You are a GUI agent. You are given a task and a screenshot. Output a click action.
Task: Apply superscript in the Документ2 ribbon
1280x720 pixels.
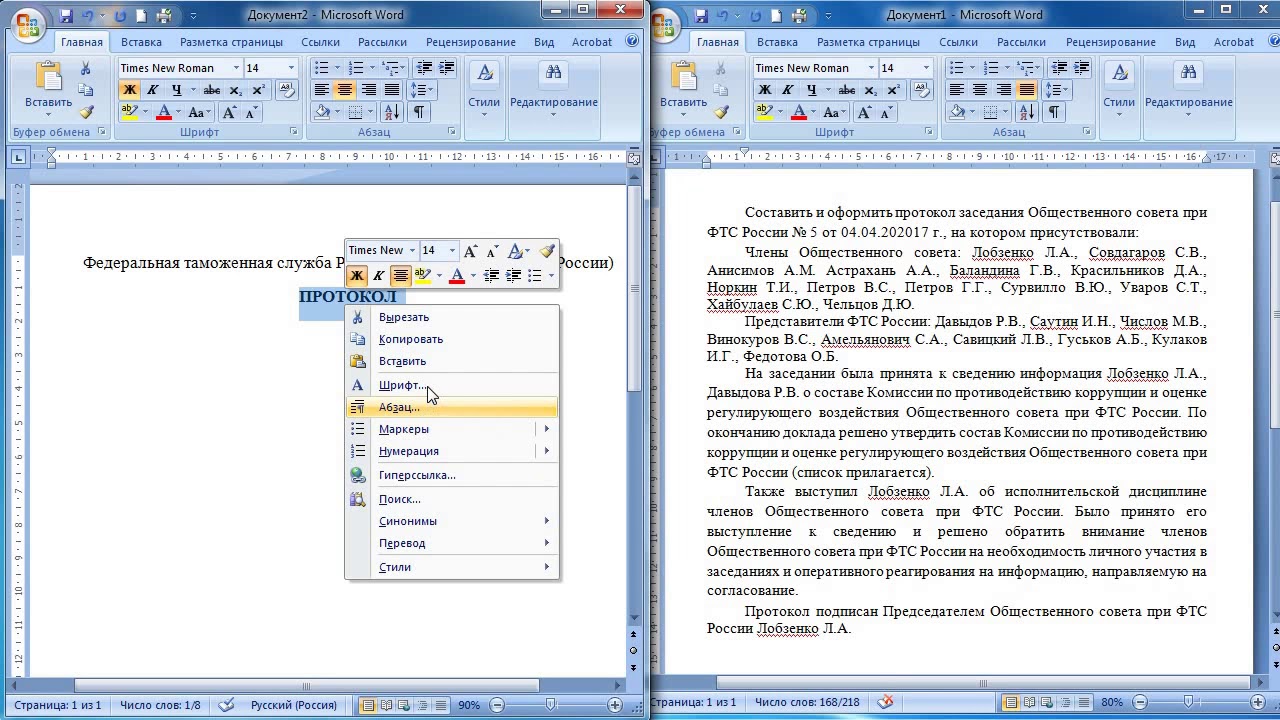pos(258,90)
